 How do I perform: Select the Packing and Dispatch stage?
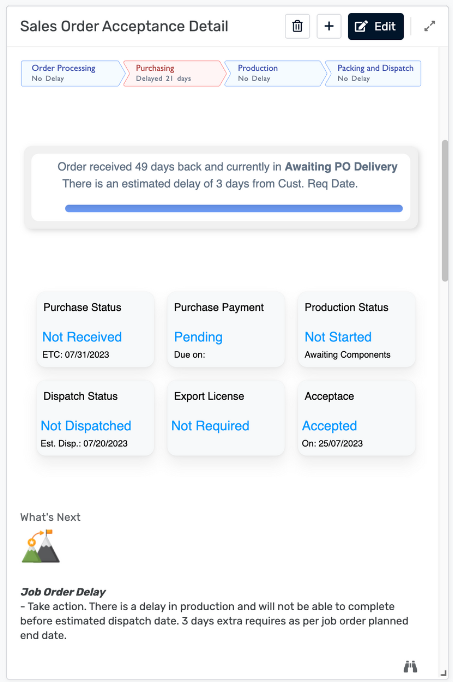373,74
